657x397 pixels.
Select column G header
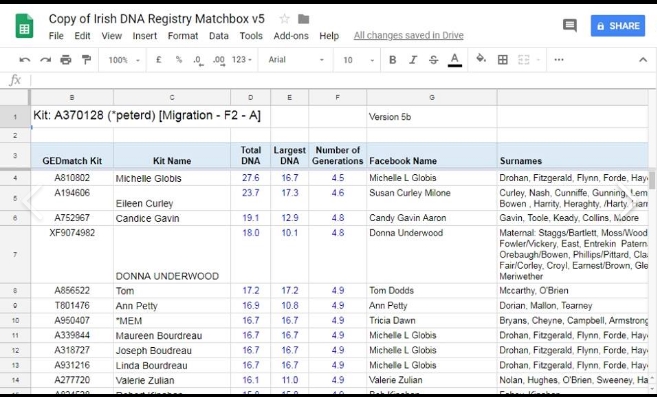point(432,97)
